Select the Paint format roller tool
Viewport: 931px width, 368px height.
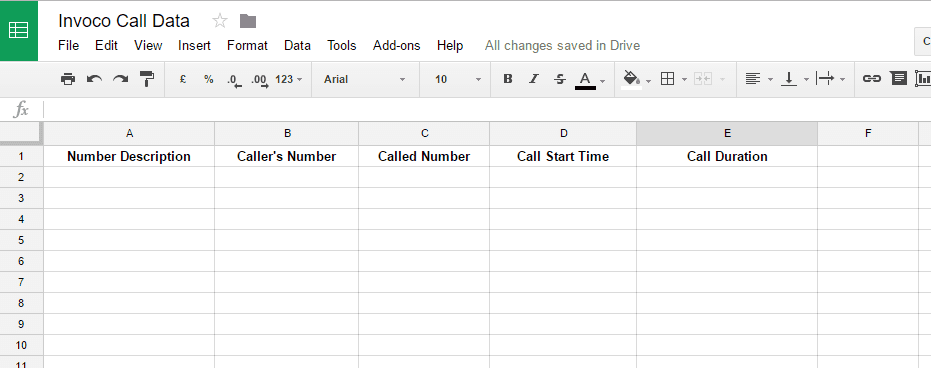147,79
